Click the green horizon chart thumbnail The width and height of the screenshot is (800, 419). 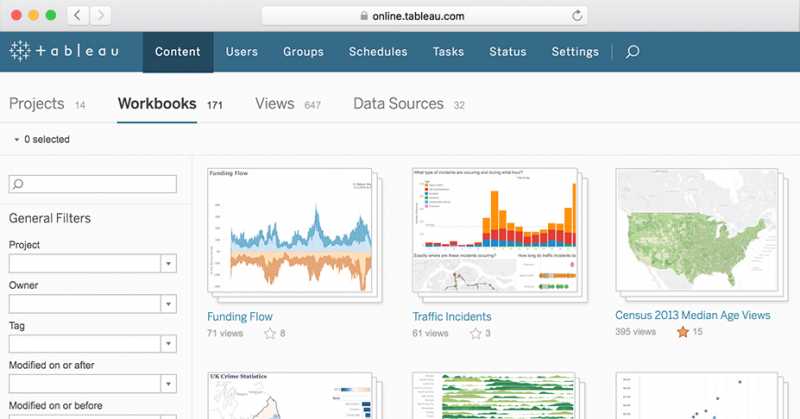pos(494,396)
